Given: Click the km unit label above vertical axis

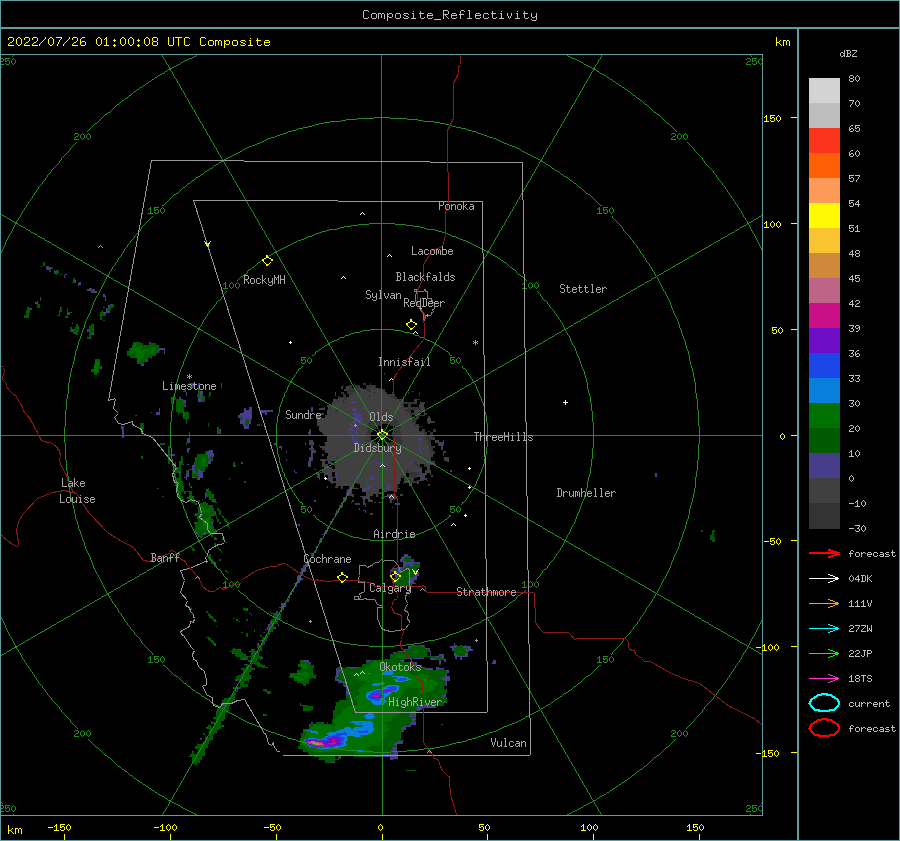Looking at the screenshot, I should click(x=782, y=42).
